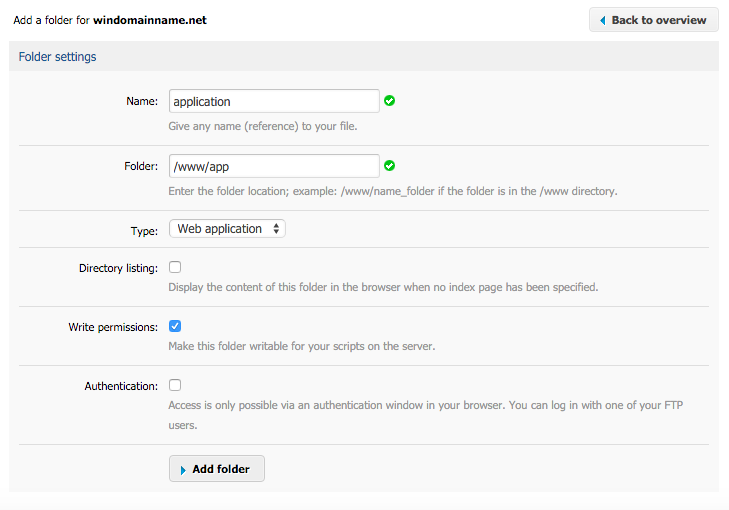The width and height of the screenshot is (729, 510).
Task: Go Back to overview
Action: coord(654,20)
